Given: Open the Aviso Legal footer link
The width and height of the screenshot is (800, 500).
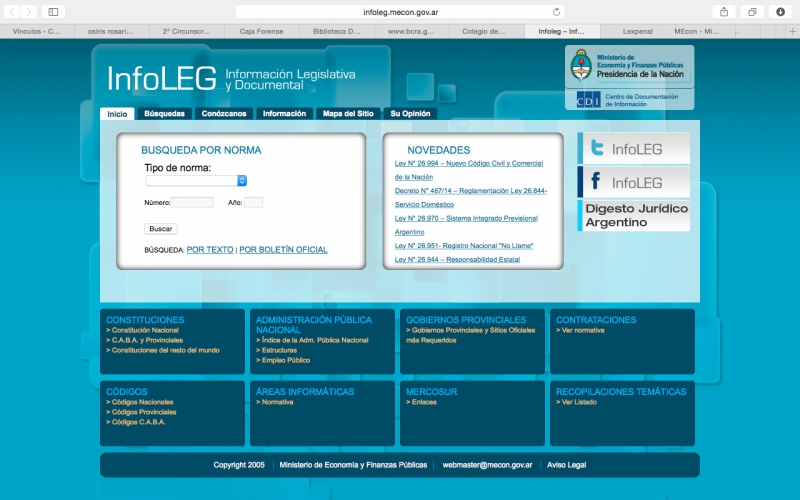Looking at the screenshot, I should [566, 465].
